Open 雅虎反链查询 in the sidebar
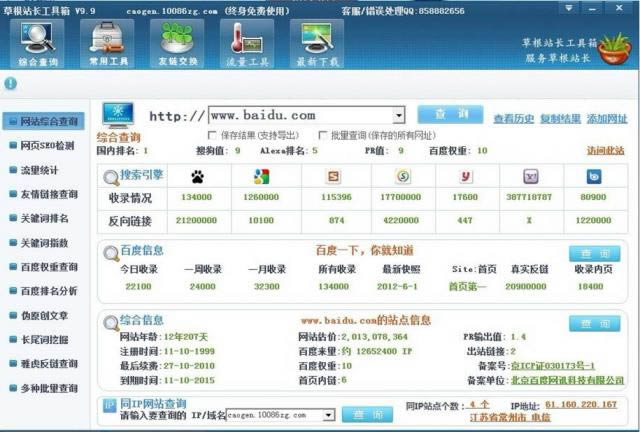640x432 pixels. pos(43,363)
